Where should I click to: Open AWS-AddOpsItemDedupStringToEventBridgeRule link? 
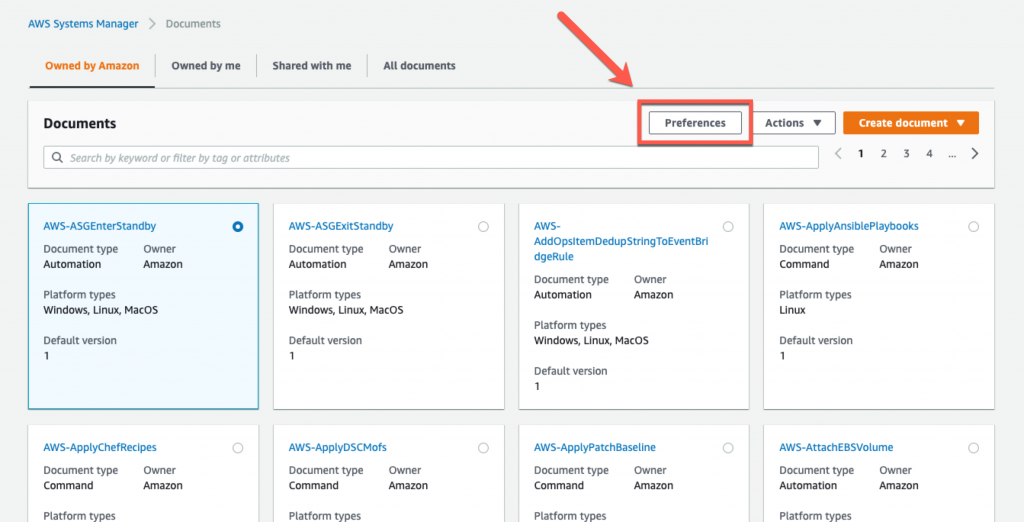tap(621, 241)
